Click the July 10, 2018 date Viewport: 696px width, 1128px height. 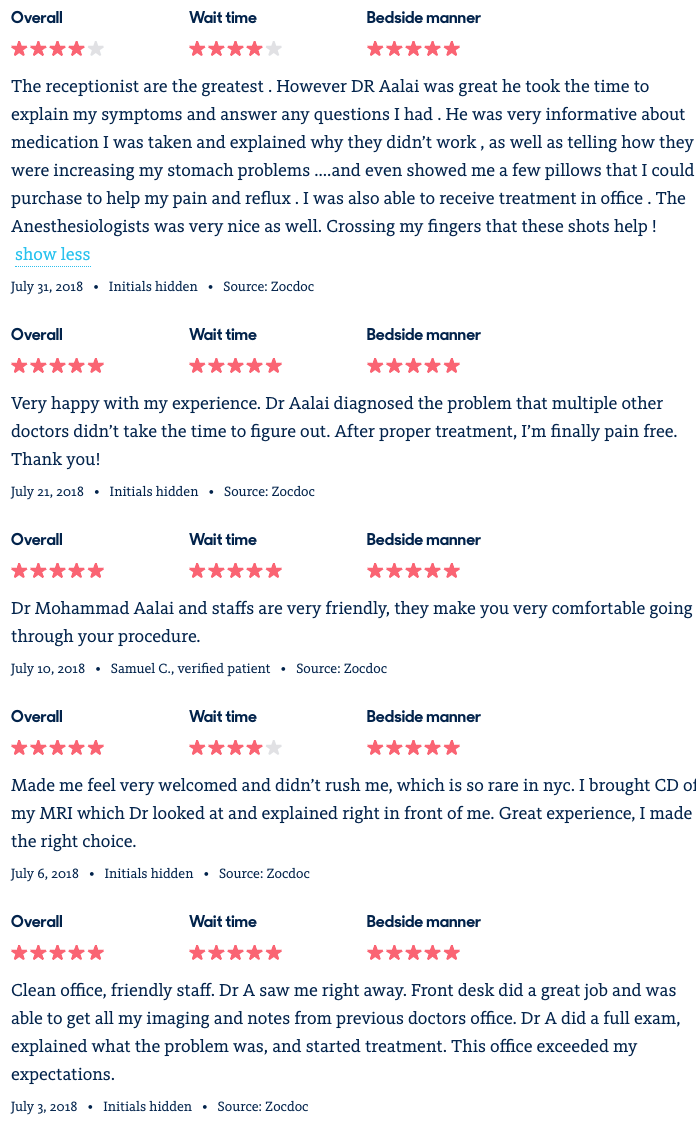coord(48,668)
